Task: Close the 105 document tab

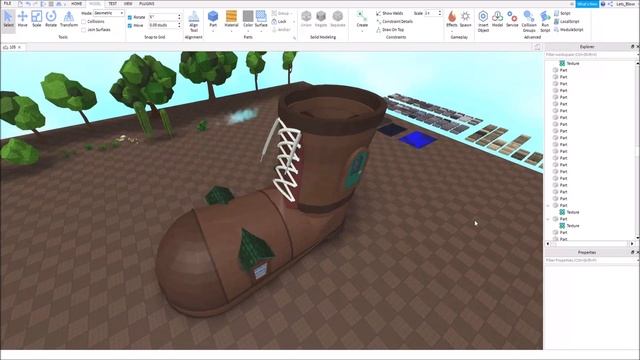Action: pos(19,47)
